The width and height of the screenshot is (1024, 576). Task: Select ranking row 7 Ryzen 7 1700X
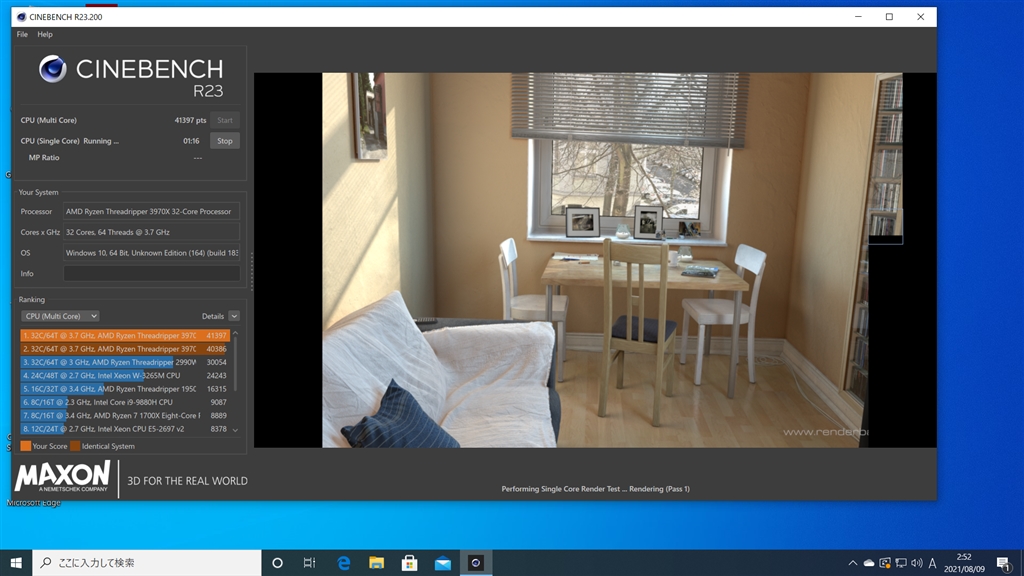click(x=125, y=415)
